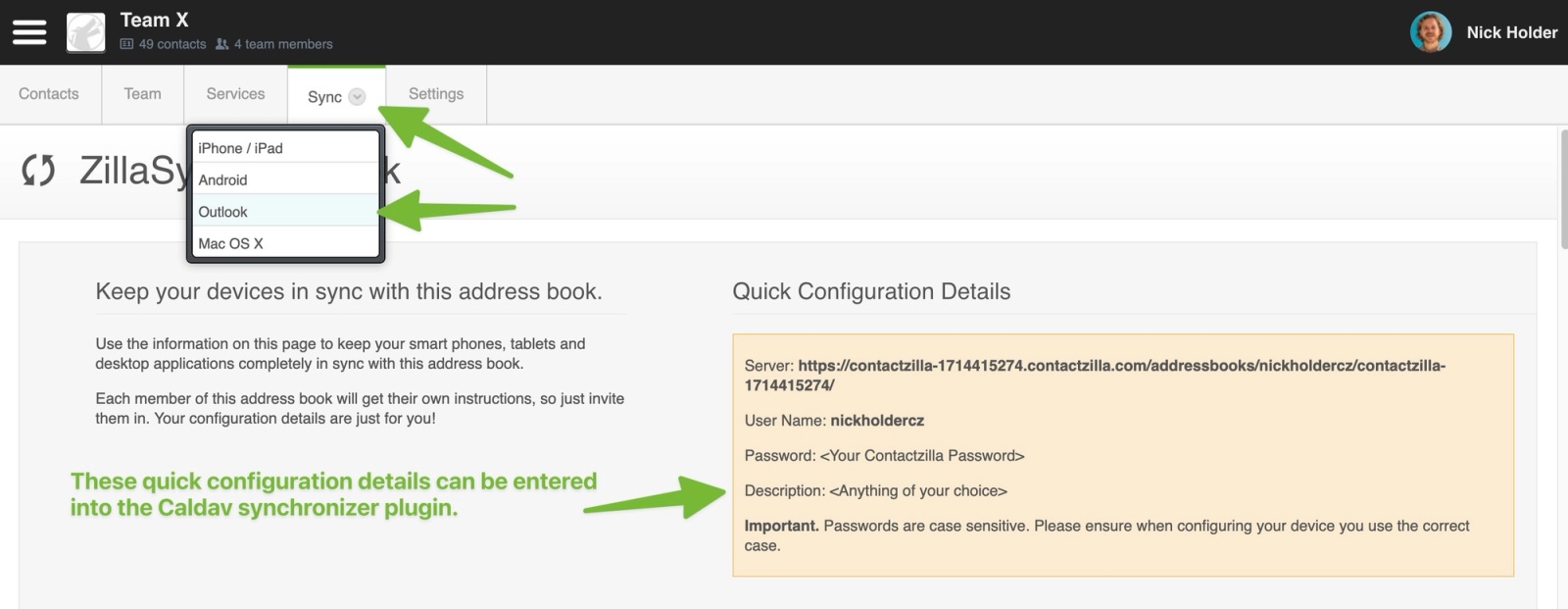Screen dimensions: 1568x609
Task: Select Outlook from the sync menu
Action: pyautogui.click(x=223, y=211)
